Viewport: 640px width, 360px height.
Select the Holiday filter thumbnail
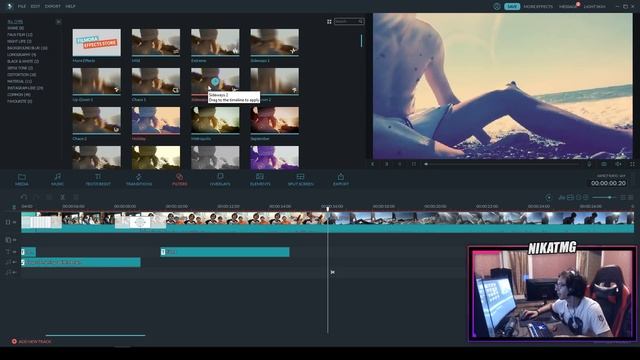[x=156, y=120]
